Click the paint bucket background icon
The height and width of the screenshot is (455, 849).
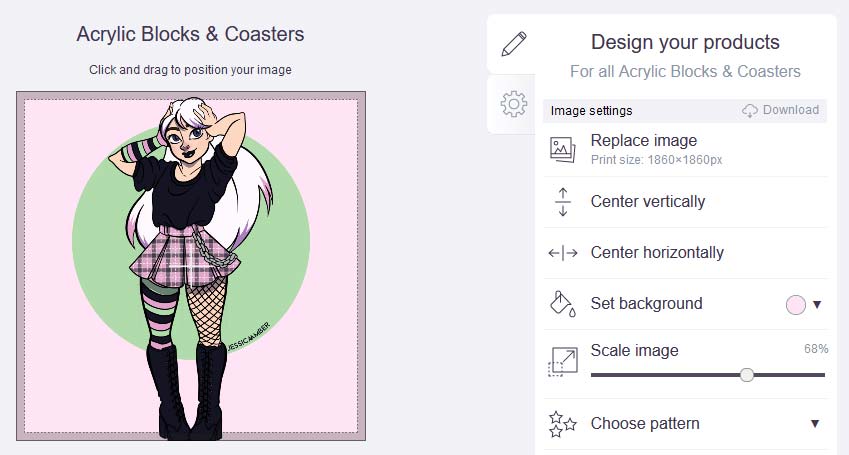pos(563,304)
